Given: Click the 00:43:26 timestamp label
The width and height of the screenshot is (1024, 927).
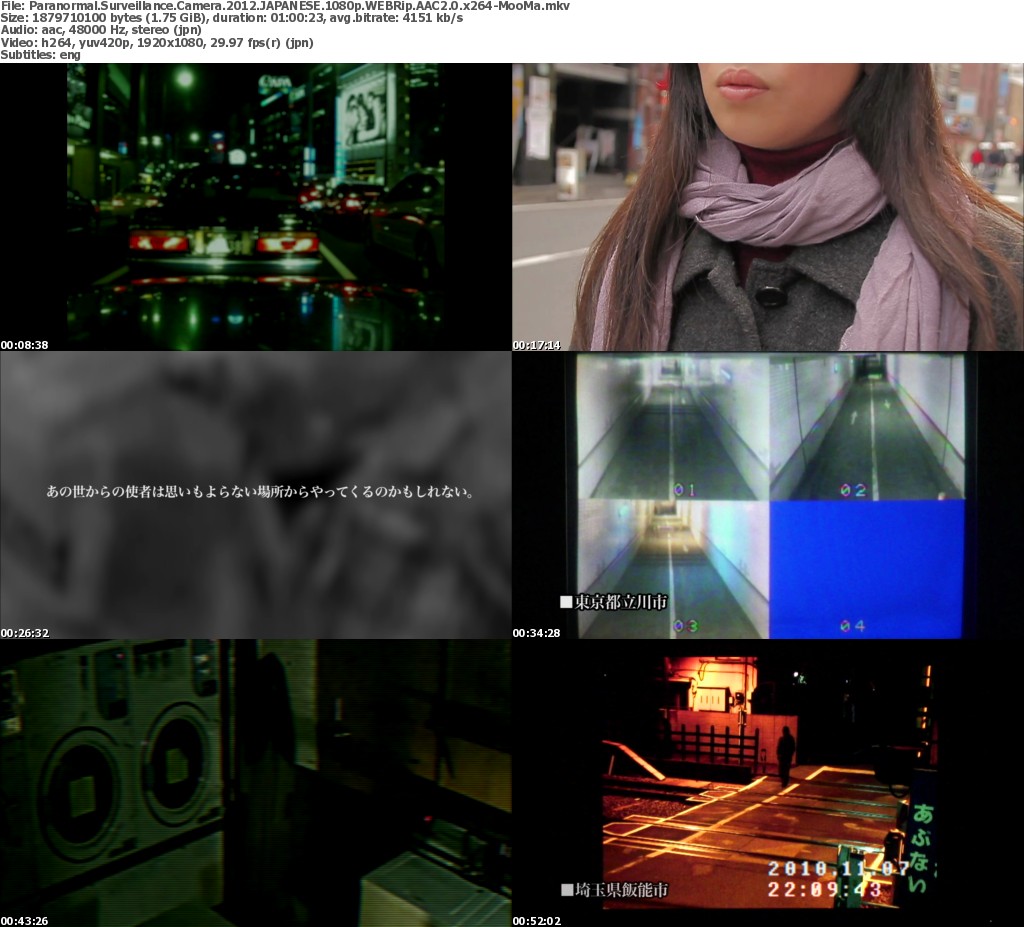Looking at the screenshot, I should click(25, 921).
